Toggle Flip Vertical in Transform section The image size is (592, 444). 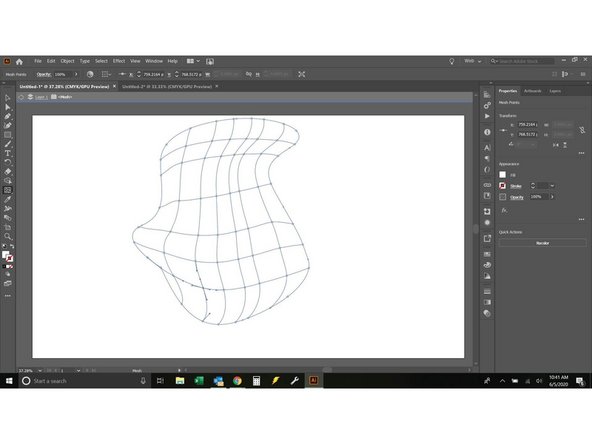point(565,145)
